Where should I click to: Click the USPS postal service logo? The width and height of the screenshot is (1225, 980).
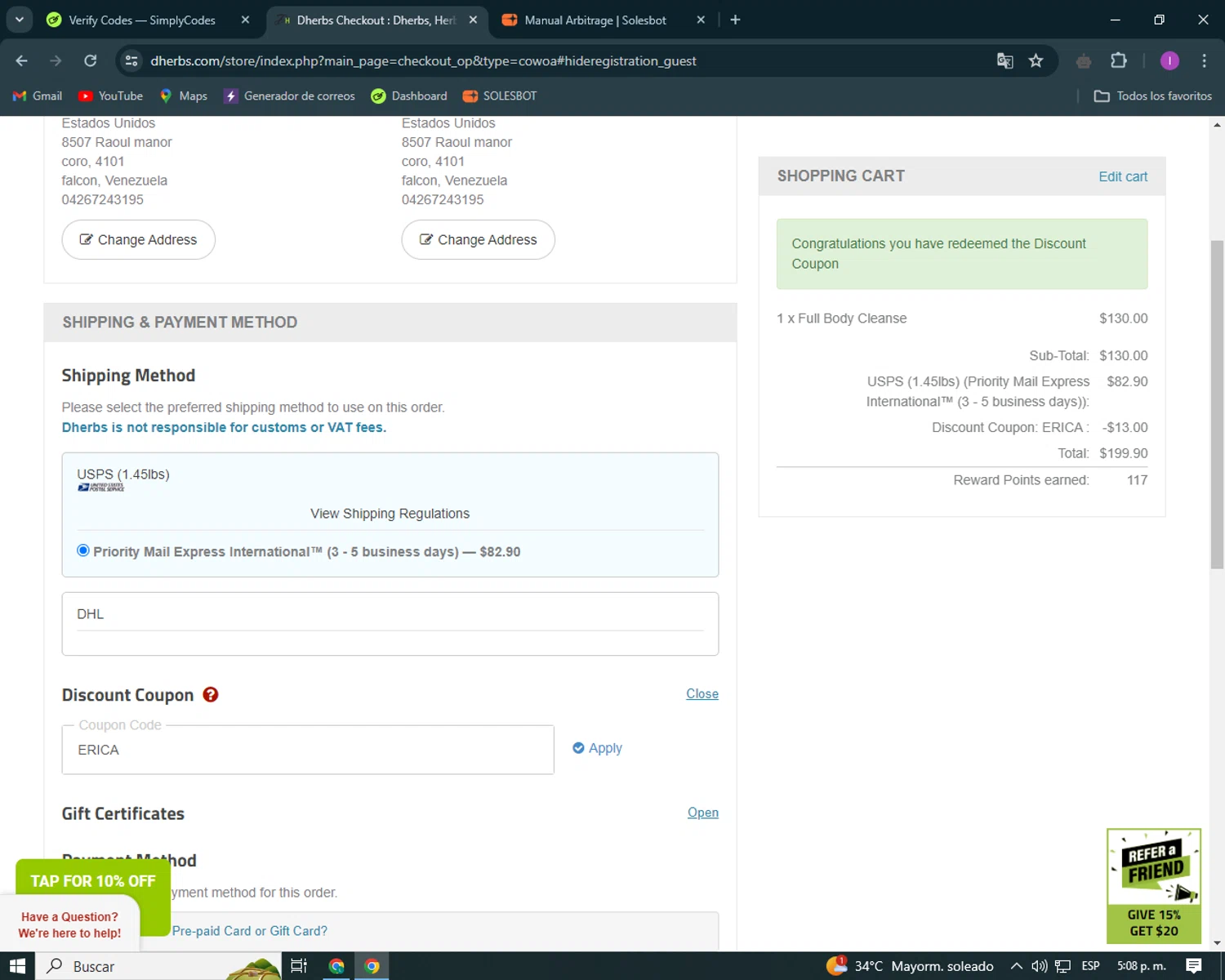click(101, 488)
